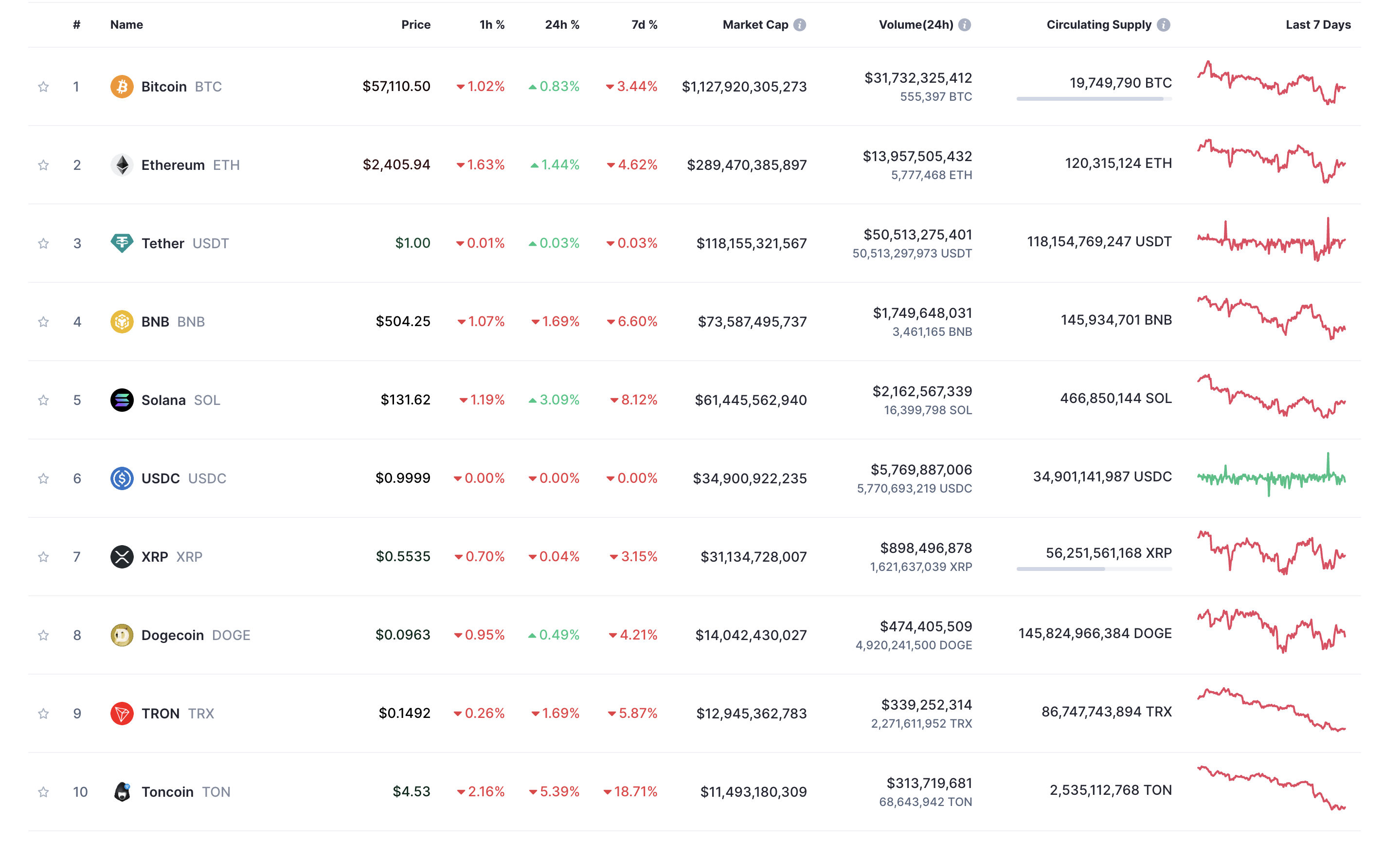The height and width of the screenshot is (843, 1400).
Task: Sort by the 7d % column header
Action: pyautogui.click(x=644, y=25)
